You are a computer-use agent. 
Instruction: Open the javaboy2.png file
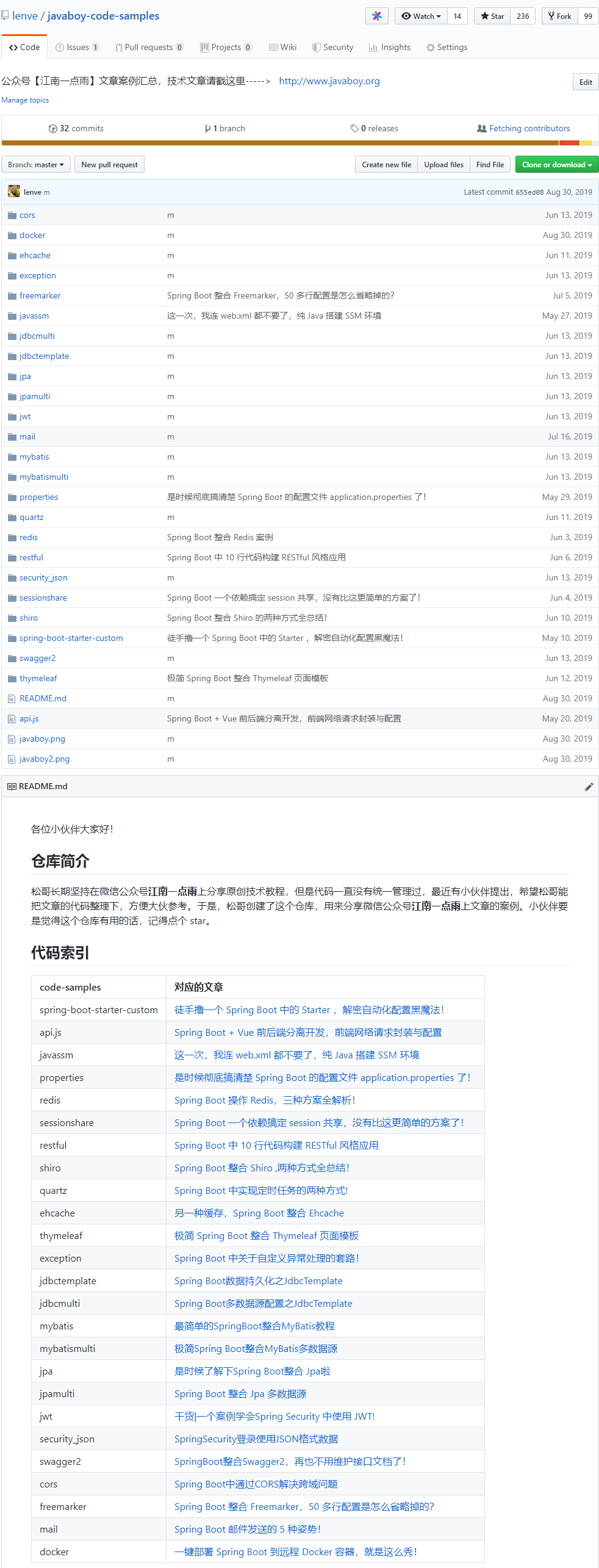pos(45,759)
